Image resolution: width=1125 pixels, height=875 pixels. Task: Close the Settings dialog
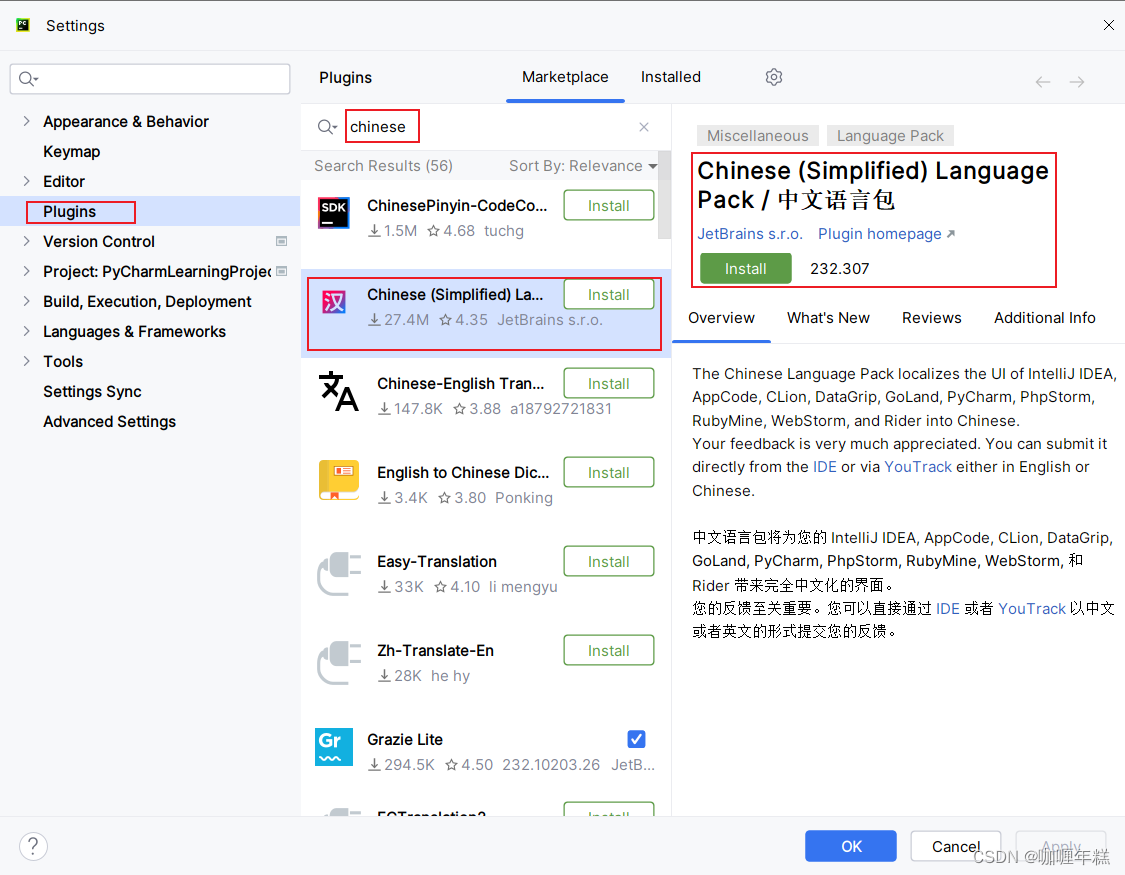coord(1108,25)
